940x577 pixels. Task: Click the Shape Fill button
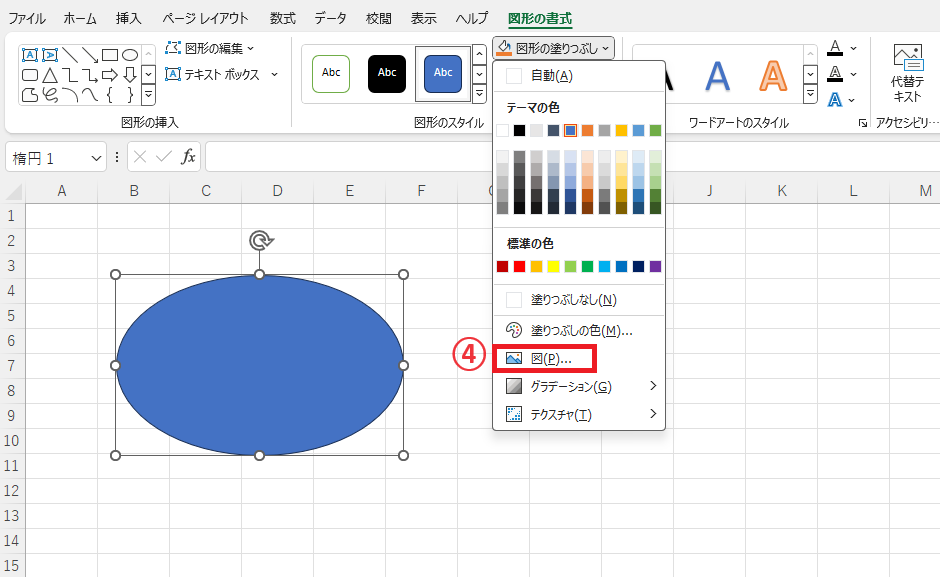[x=553, y=48]
